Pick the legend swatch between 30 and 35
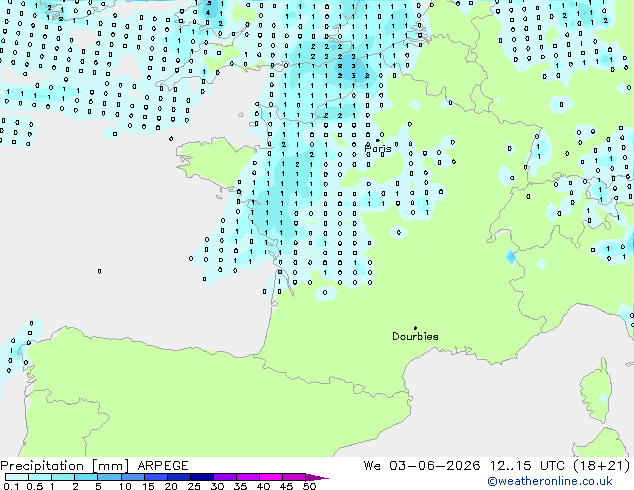The width and height of the screenshot is (634, 490). (x=224, y=477)
